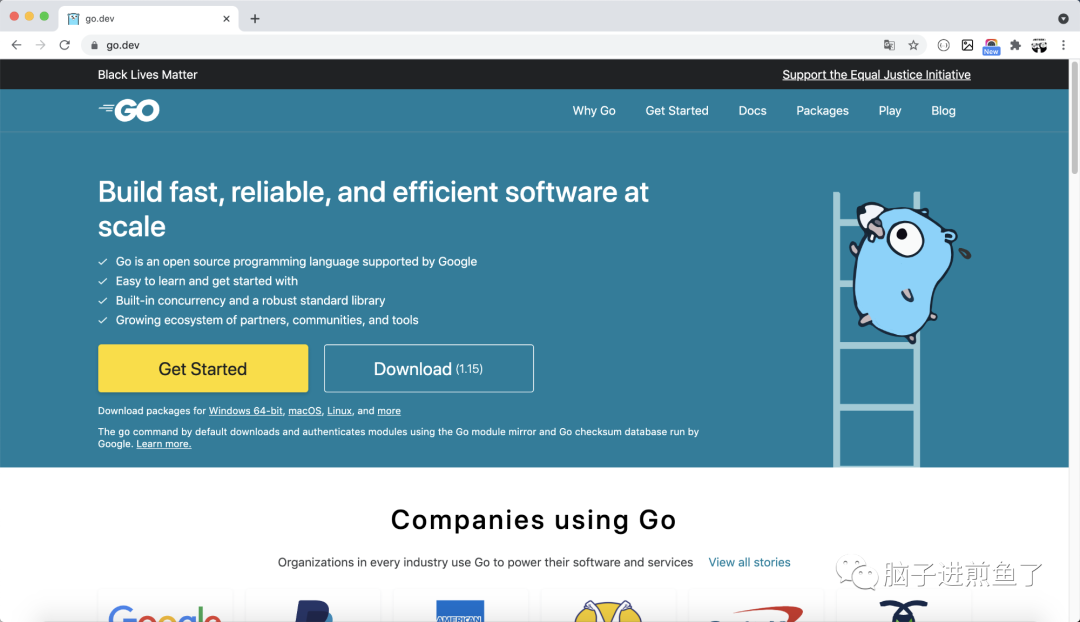Image resolution: width=1080 pixels, height=622 pixels.
Task: Click the Go gopher mascot image
Action: tap(907, 272)
